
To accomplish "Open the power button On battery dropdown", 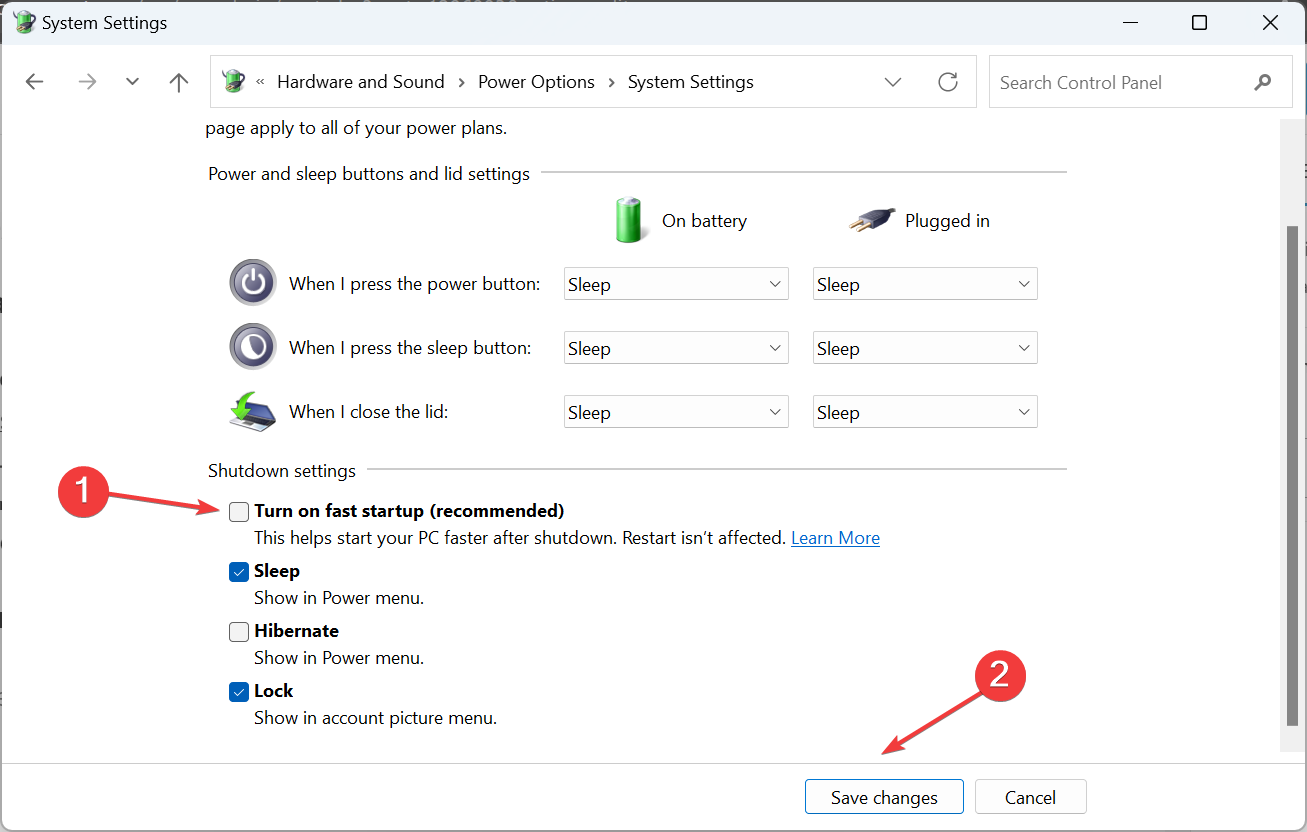I will point(676,284).
